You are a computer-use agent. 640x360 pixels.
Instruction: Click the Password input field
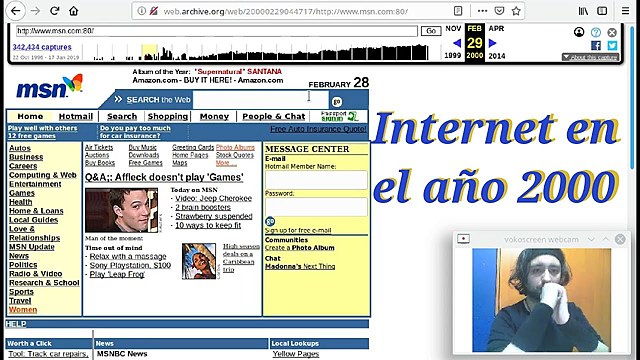316,207
